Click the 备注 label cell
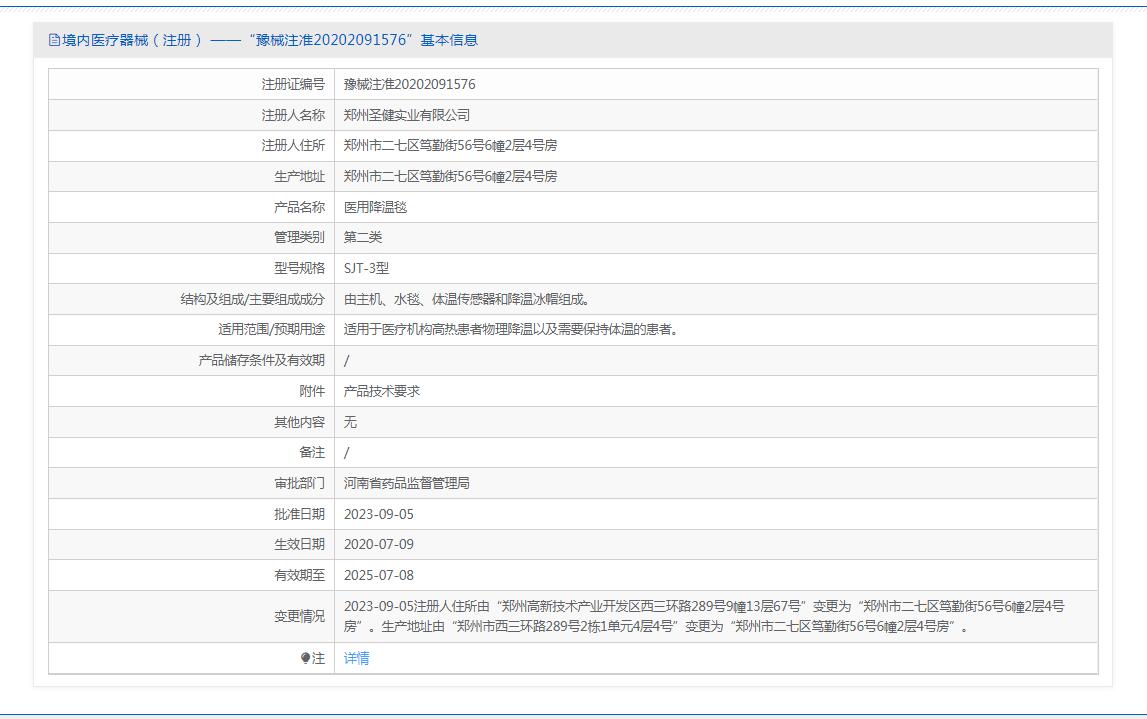 [x=192, y=452]
